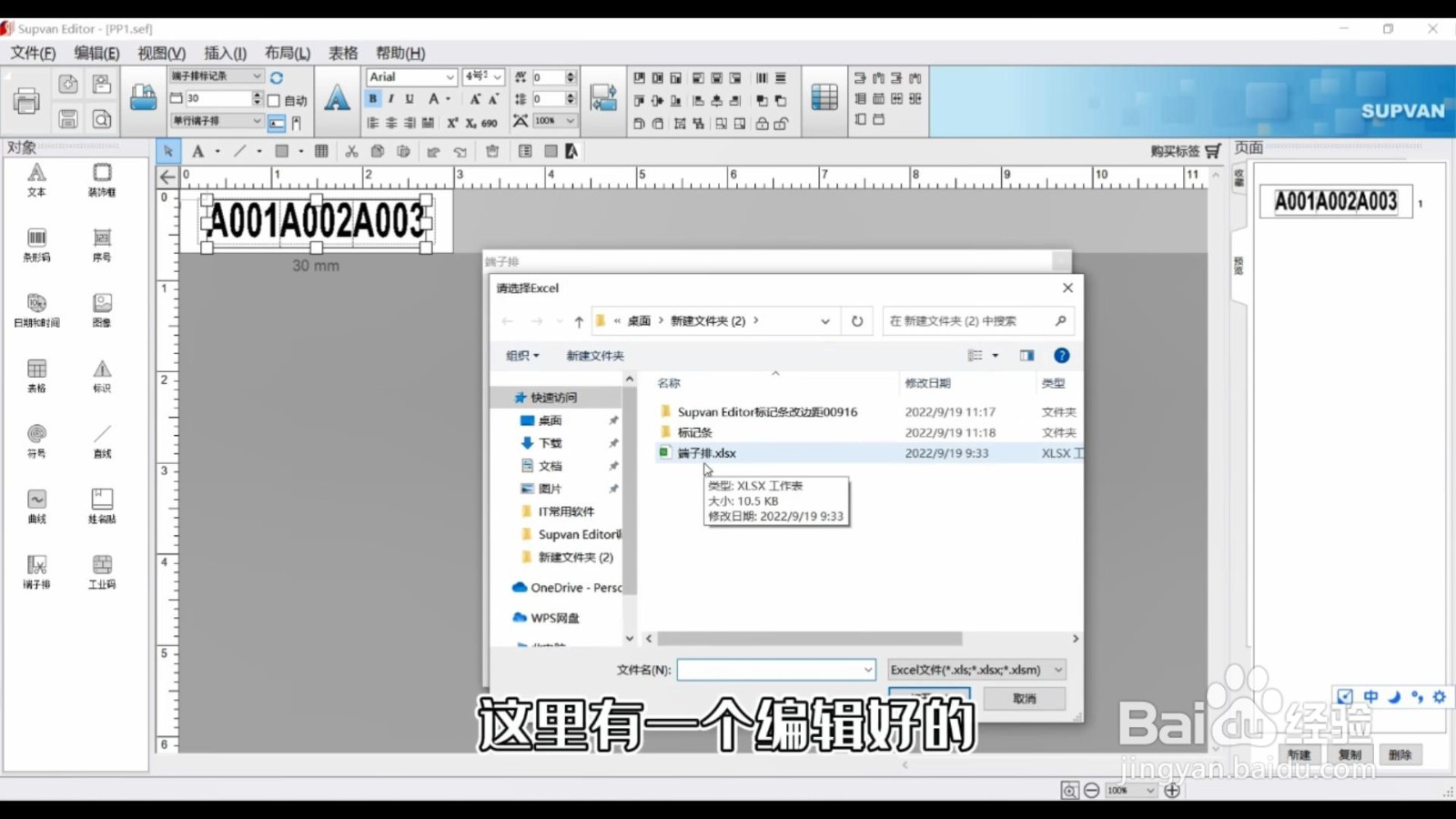Toggle bold formatting

(372, 99)
